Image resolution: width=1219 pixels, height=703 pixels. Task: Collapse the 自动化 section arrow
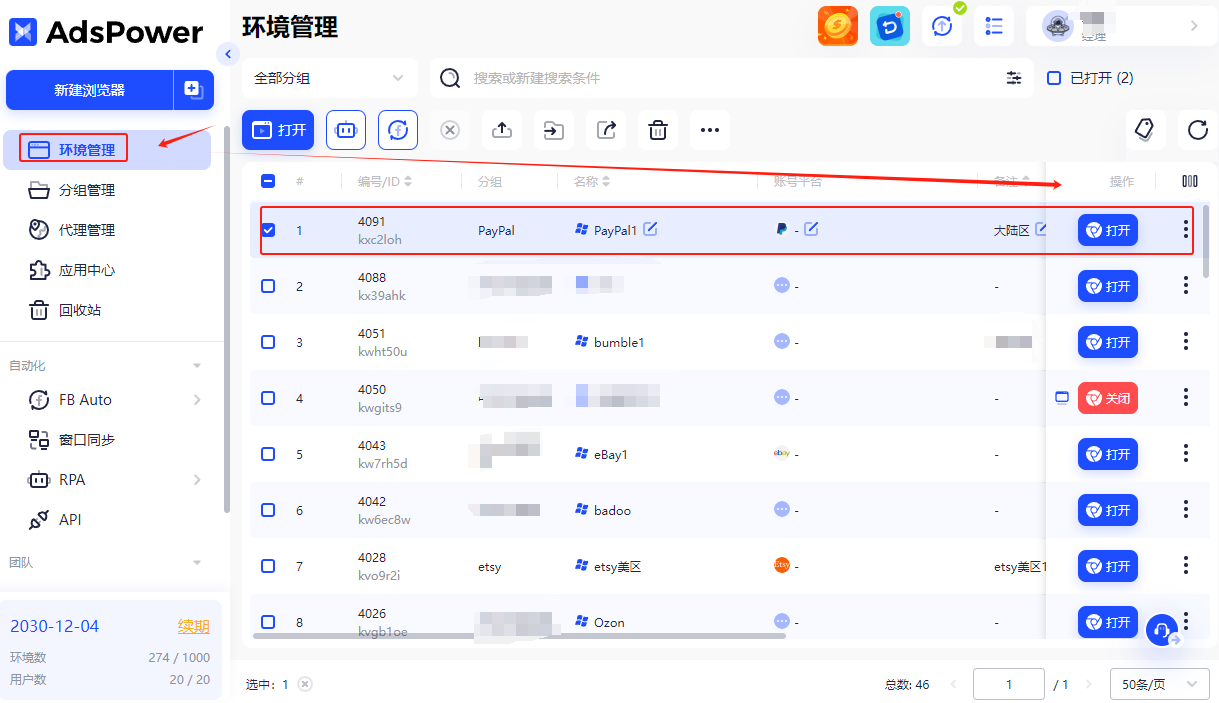pos(197,366)
